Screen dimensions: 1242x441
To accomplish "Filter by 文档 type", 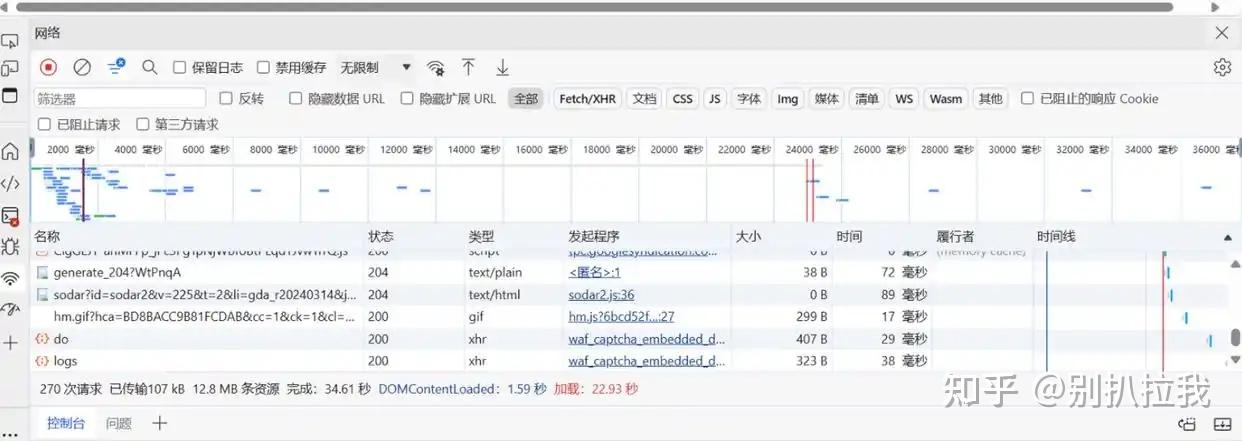I will pos(645,98).
